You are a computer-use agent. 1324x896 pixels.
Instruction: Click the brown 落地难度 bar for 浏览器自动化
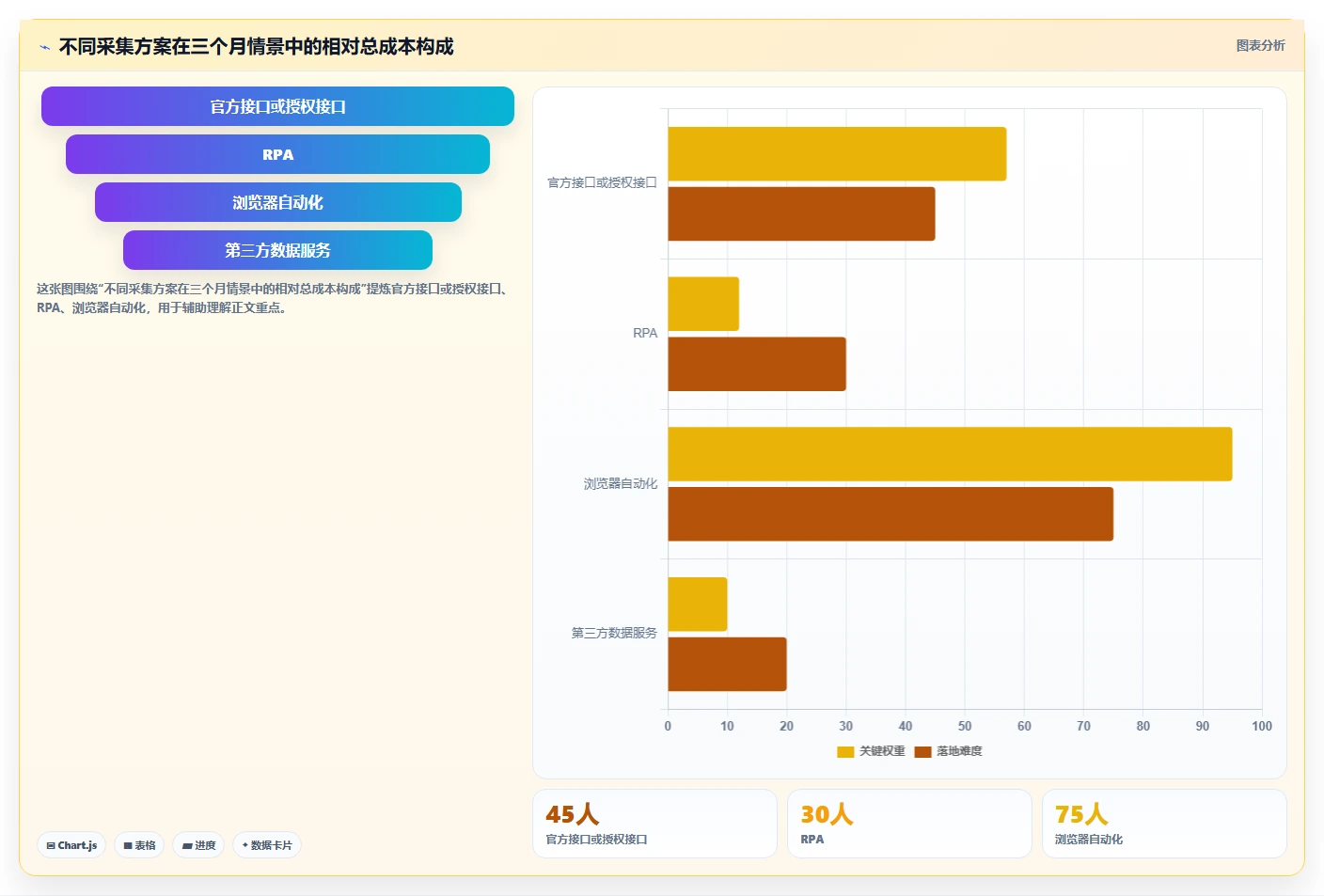tap(891, 514)
